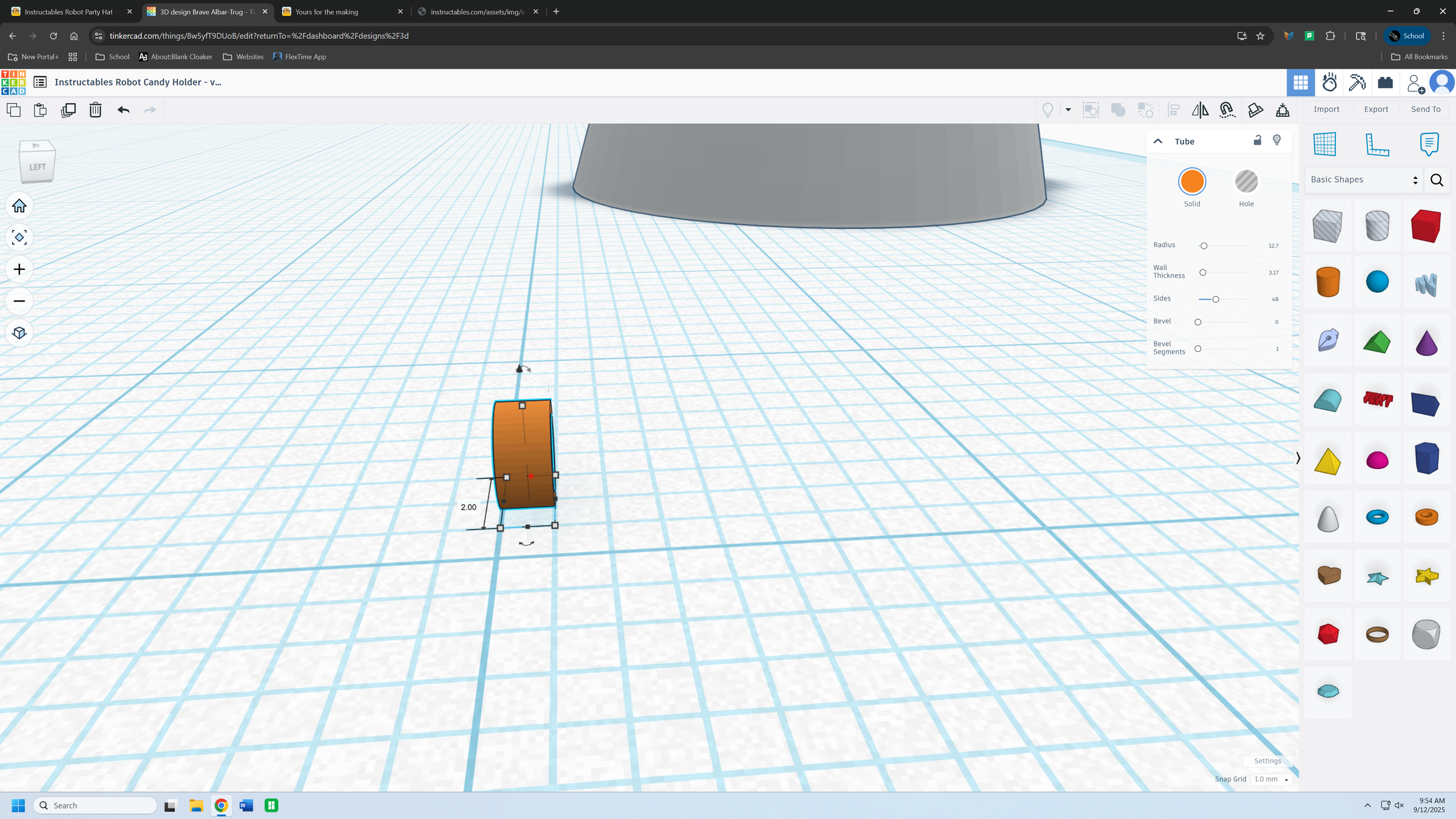Switch to 3D design grid view
Image resolution: width=1456 pixels, height=819 pixels.
(1301, 83)
